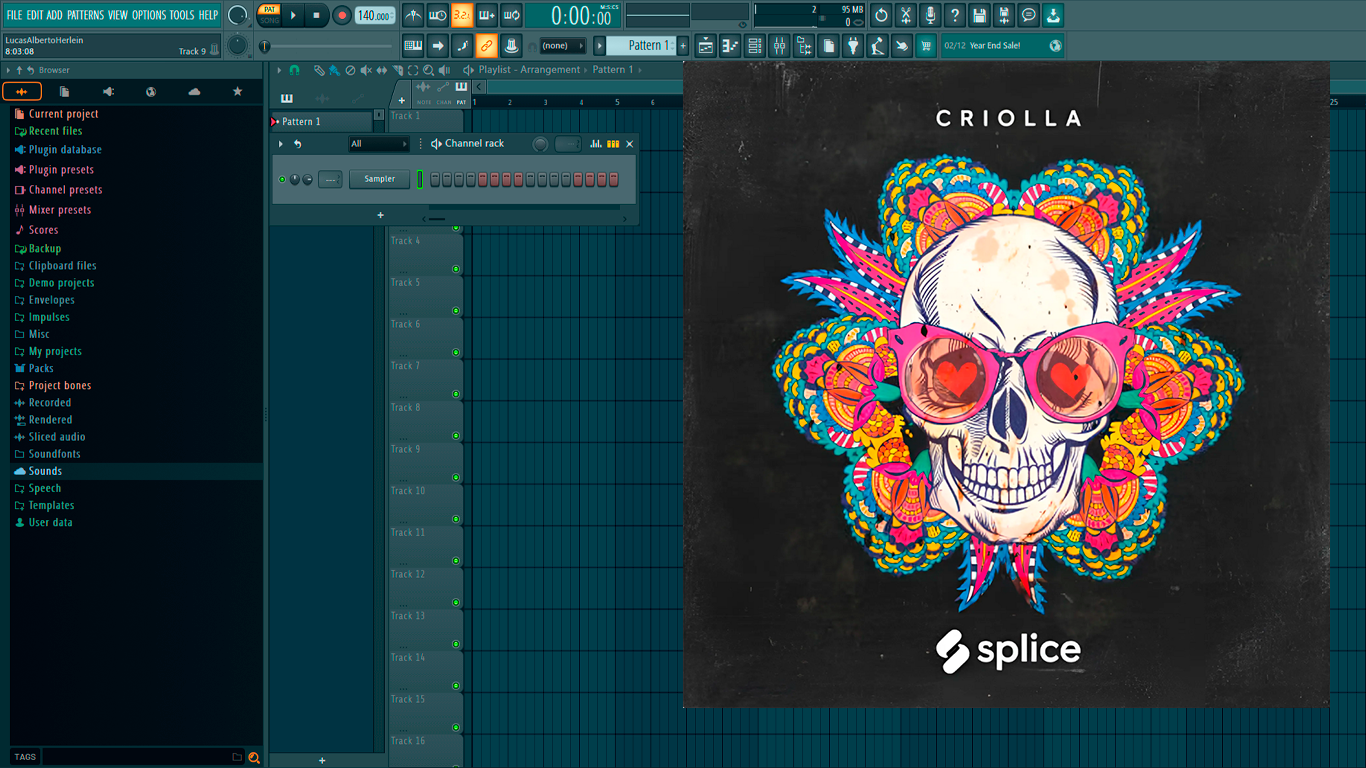The image size is (1366, 768).
Task: Select the Sounds item in Browser
Action: pos(45,471)
